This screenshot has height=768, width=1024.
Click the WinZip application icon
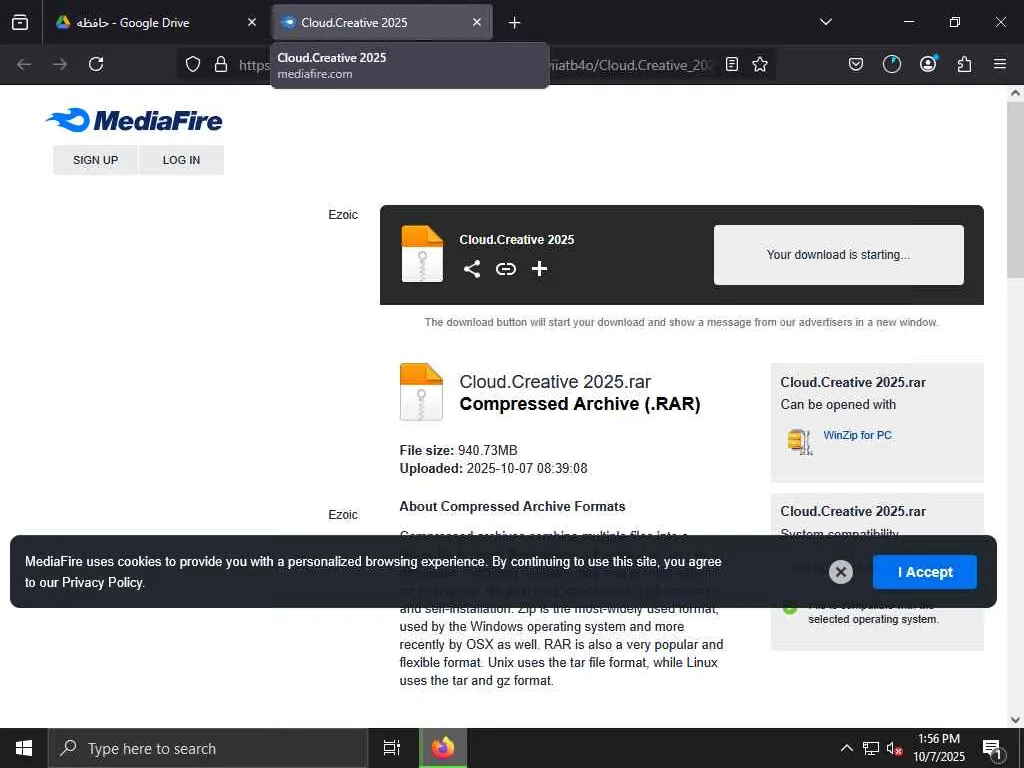point(799,442)
